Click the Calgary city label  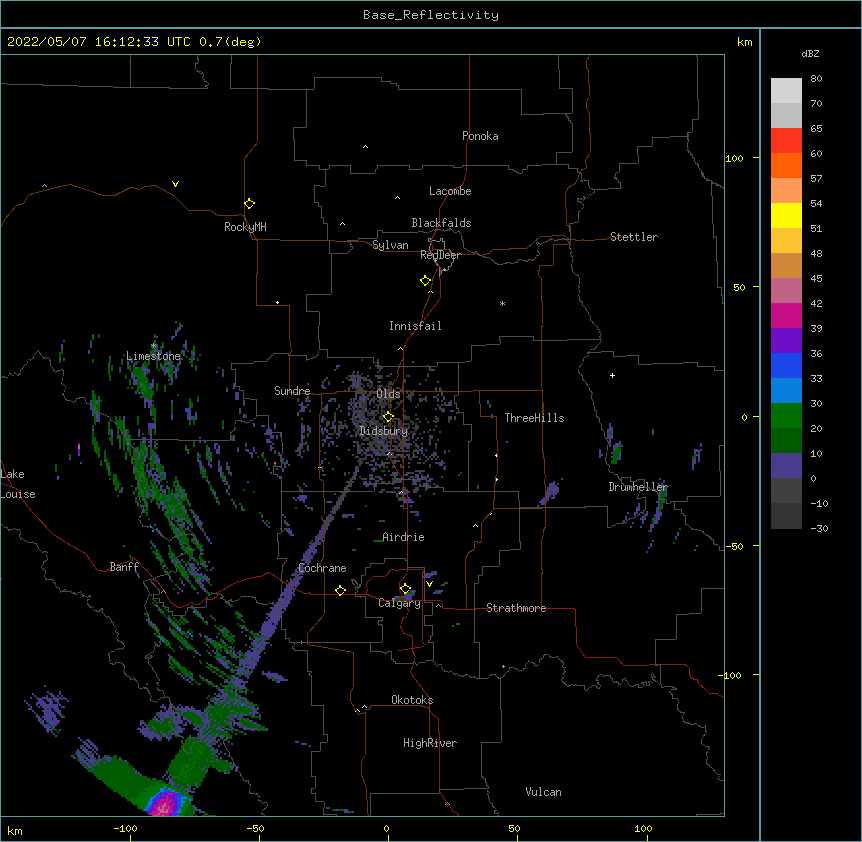pyautogui.click(x=400, y=603)
